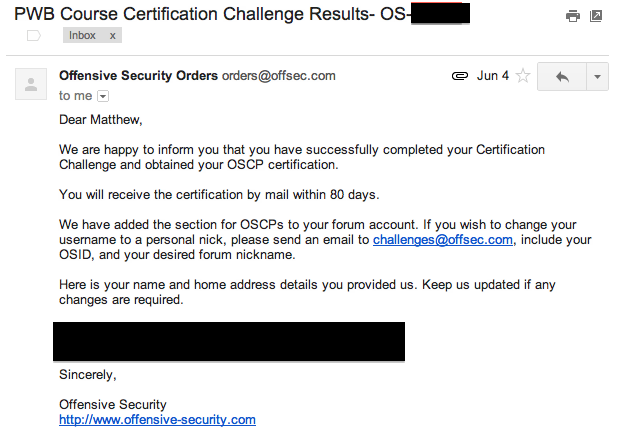
Task: Click the challenges@offsec.com email link
Action: click(442, 240)
